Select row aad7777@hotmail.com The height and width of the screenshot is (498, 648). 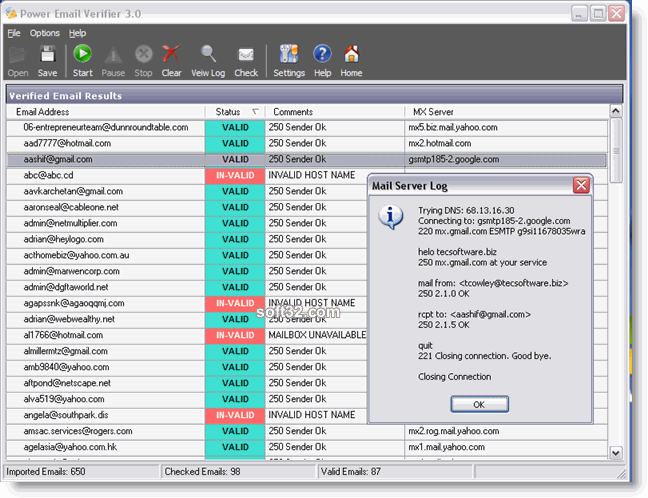(307, 143)
